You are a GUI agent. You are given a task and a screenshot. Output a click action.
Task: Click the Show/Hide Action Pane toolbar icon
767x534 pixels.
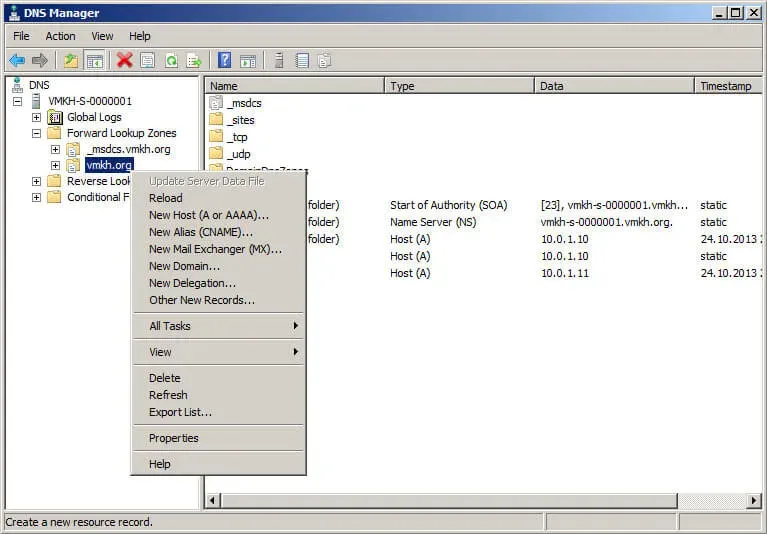(248, 61)
